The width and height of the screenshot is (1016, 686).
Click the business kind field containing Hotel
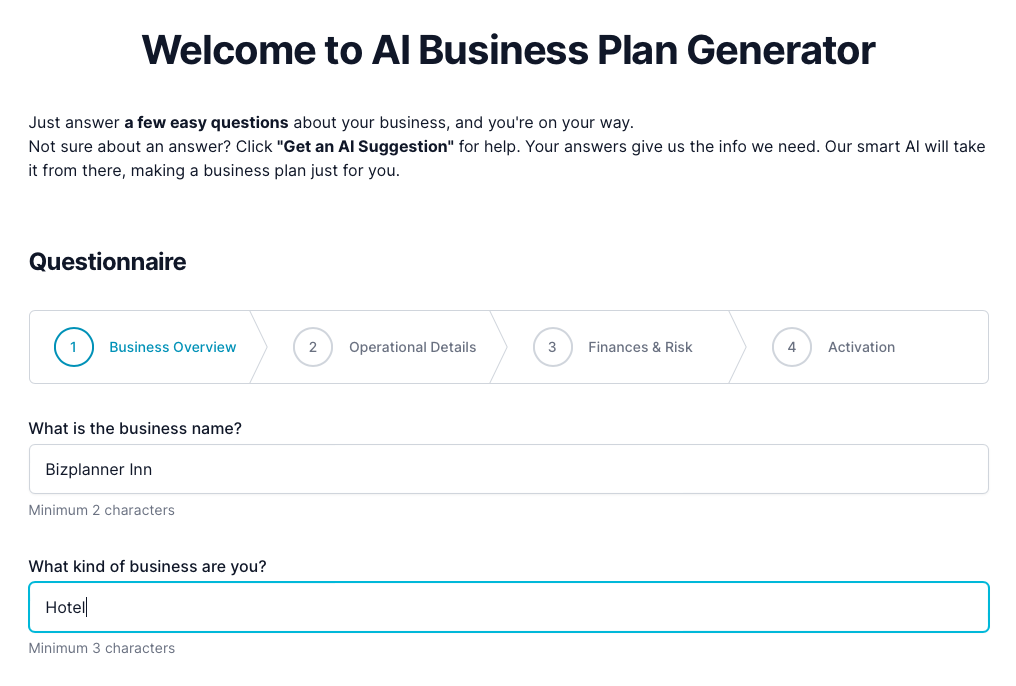click(x=508, y=607)
